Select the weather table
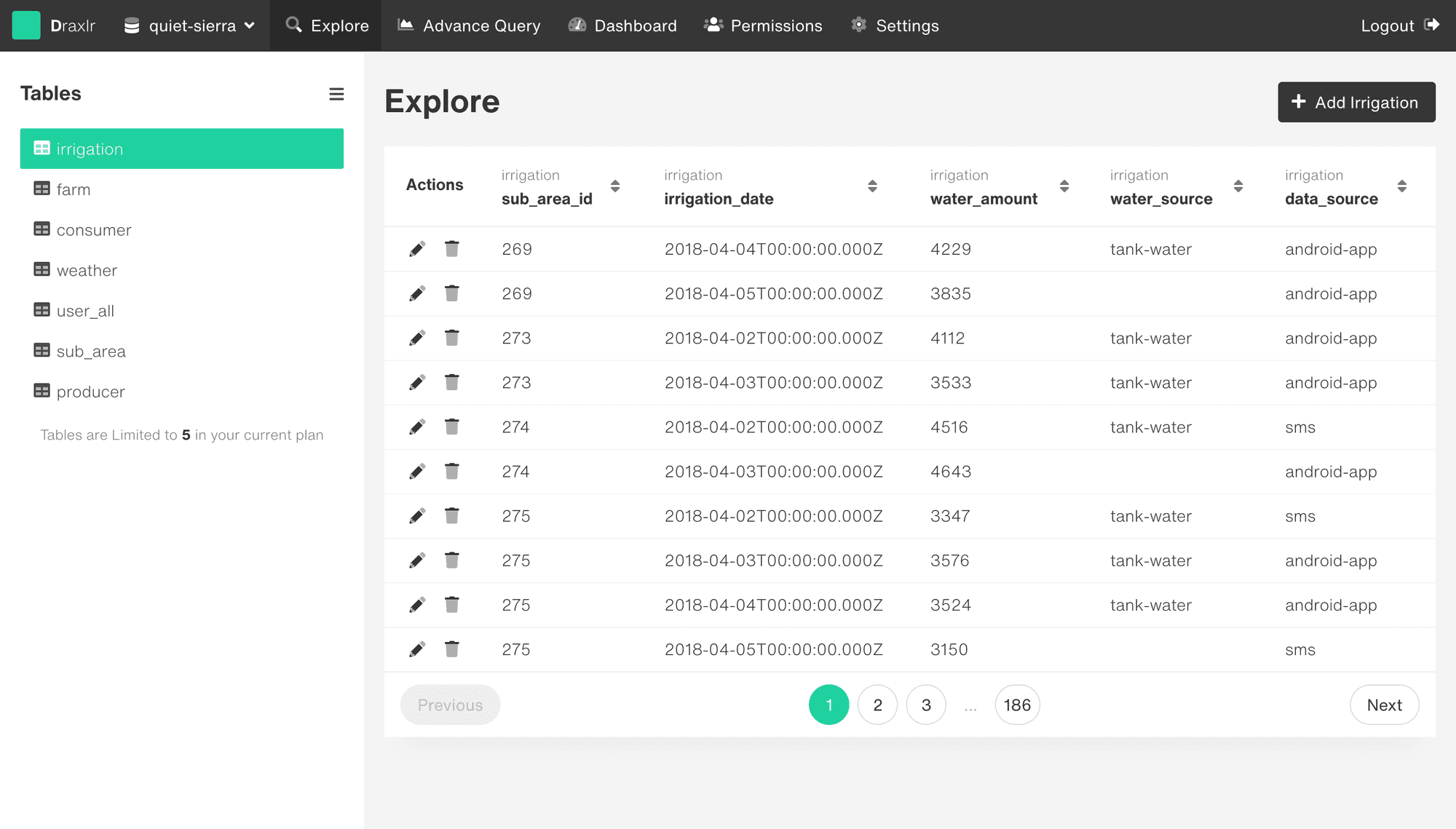The width and height of the screenshot is (1456, 829). [87, 270]
